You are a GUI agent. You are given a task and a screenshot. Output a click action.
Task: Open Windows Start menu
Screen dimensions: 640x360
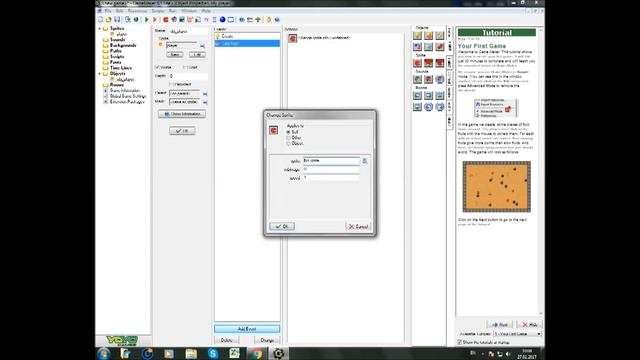(x=104, y=353)
